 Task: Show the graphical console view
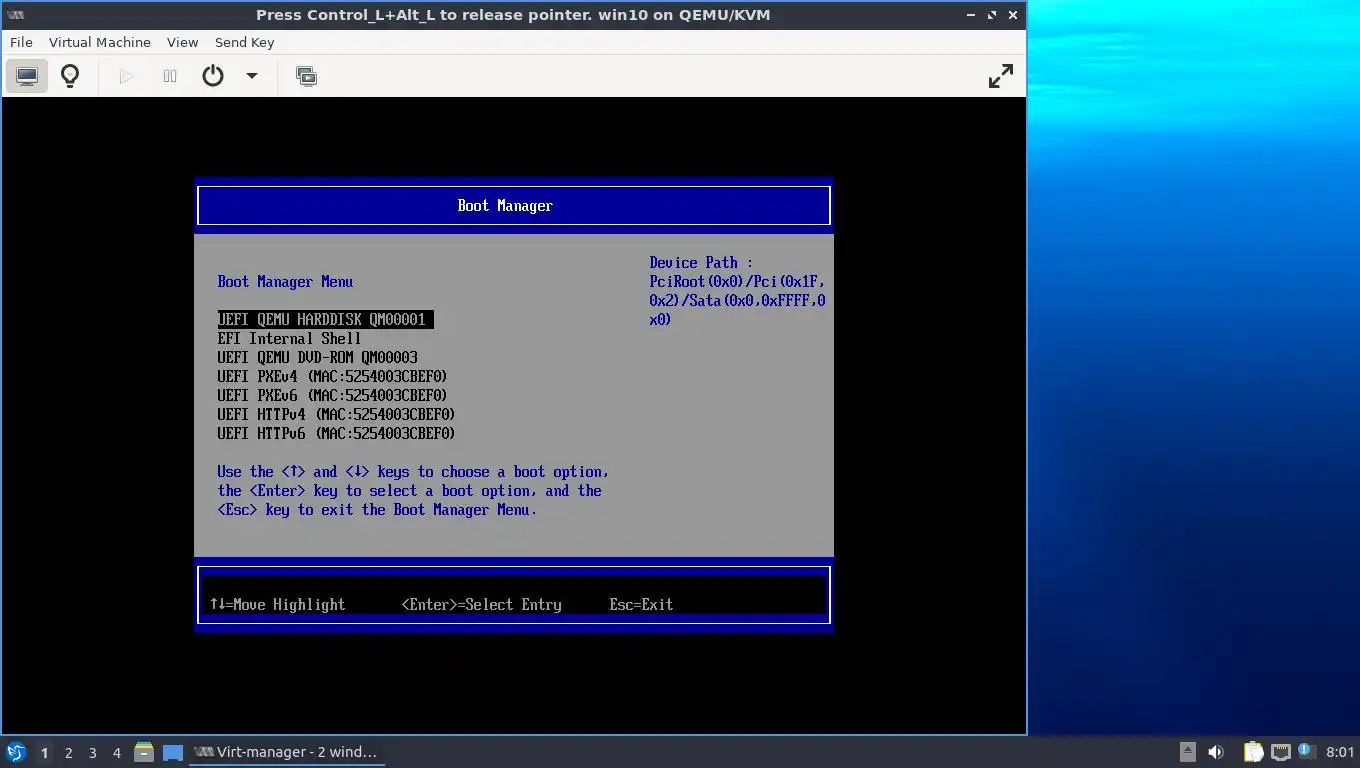(27, 76)
